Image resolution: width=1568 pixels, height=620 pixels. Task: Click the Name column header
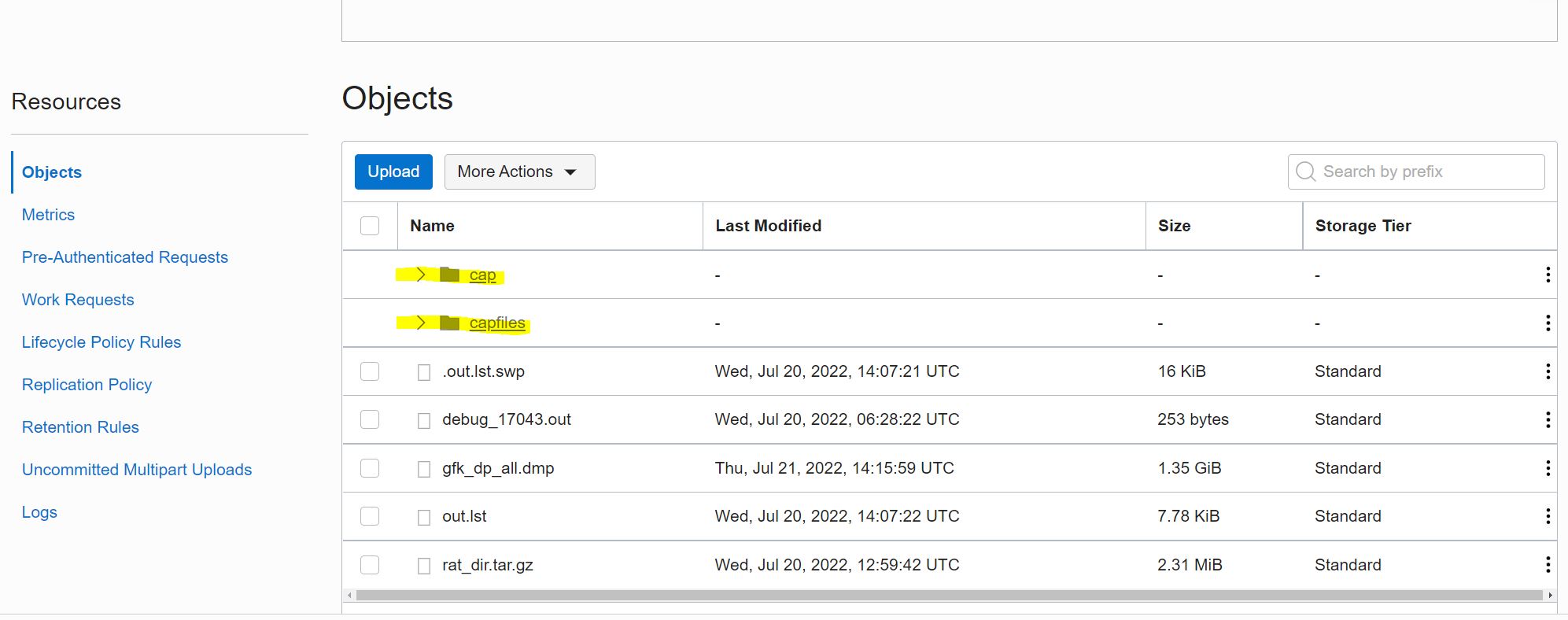tap(432, 226)
